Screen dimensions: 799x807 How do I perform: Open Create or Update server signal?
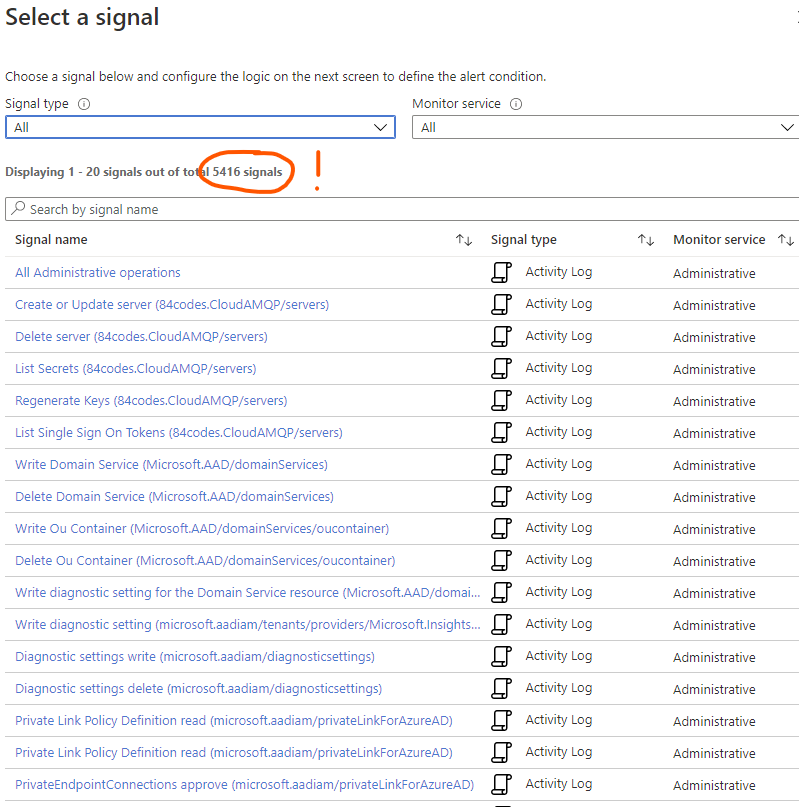tap(172, 305)
